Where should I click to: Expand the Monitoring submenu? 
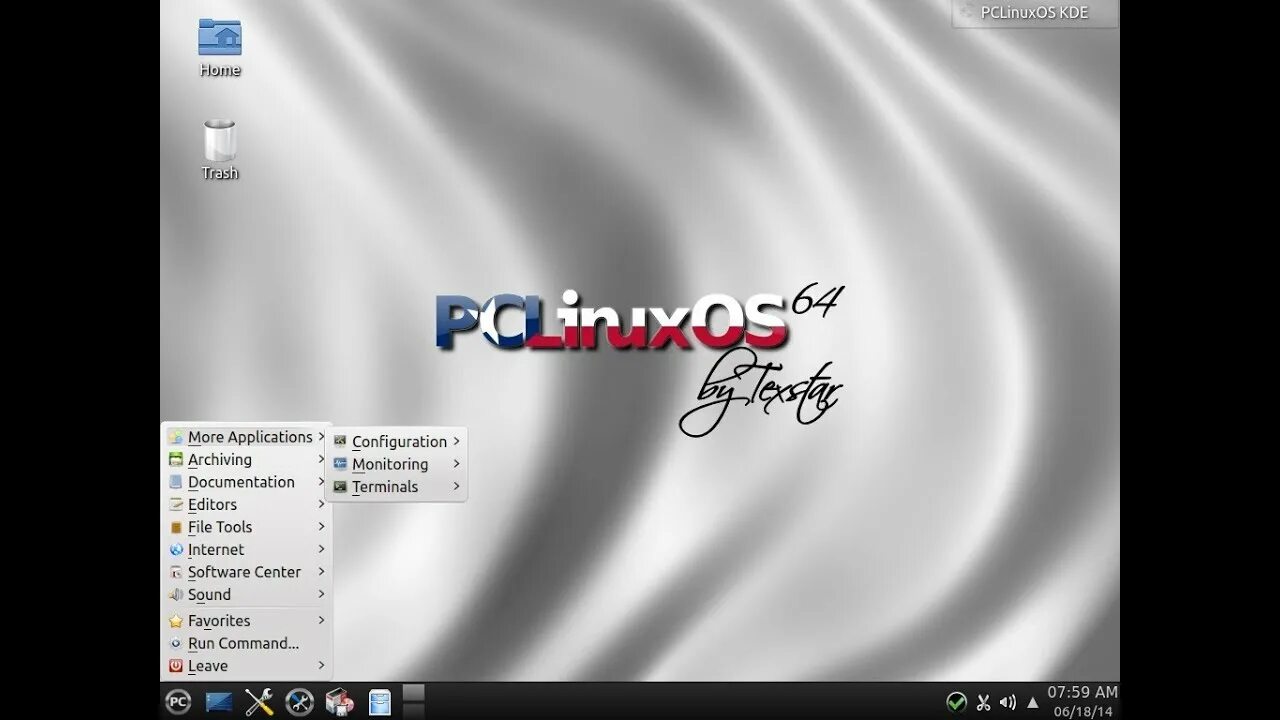pos(396,464)
